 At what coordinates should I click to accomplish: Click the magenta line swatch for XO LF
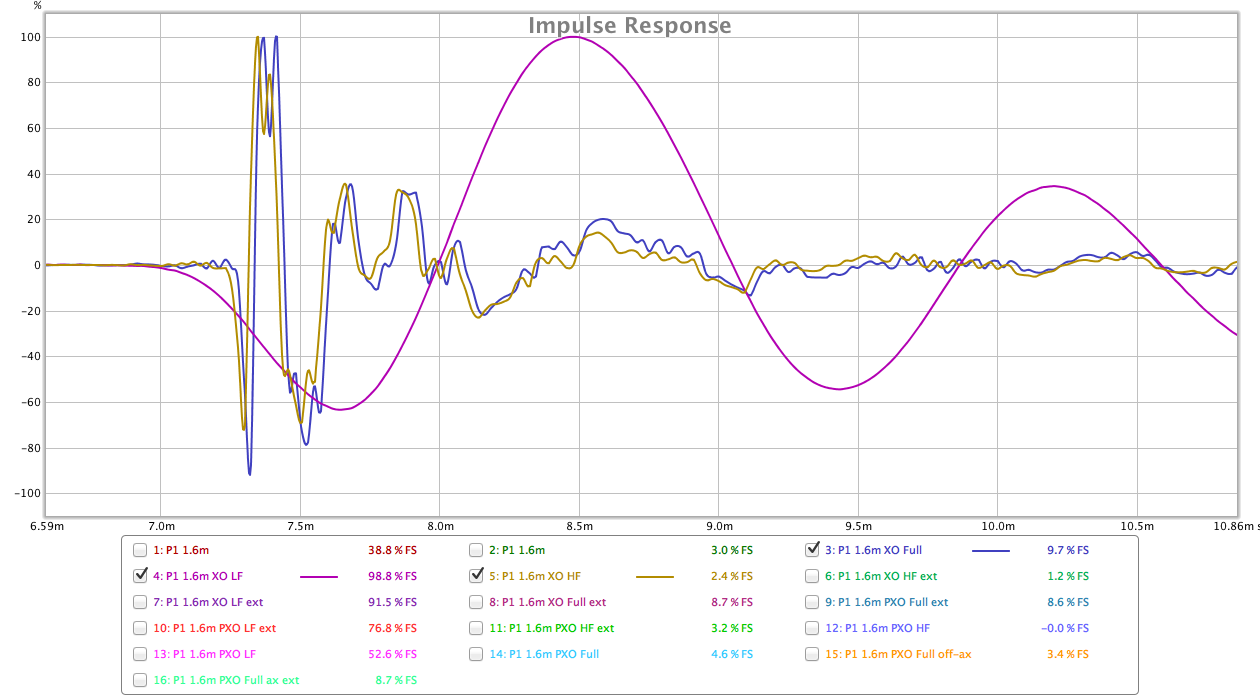coord(319,576)
